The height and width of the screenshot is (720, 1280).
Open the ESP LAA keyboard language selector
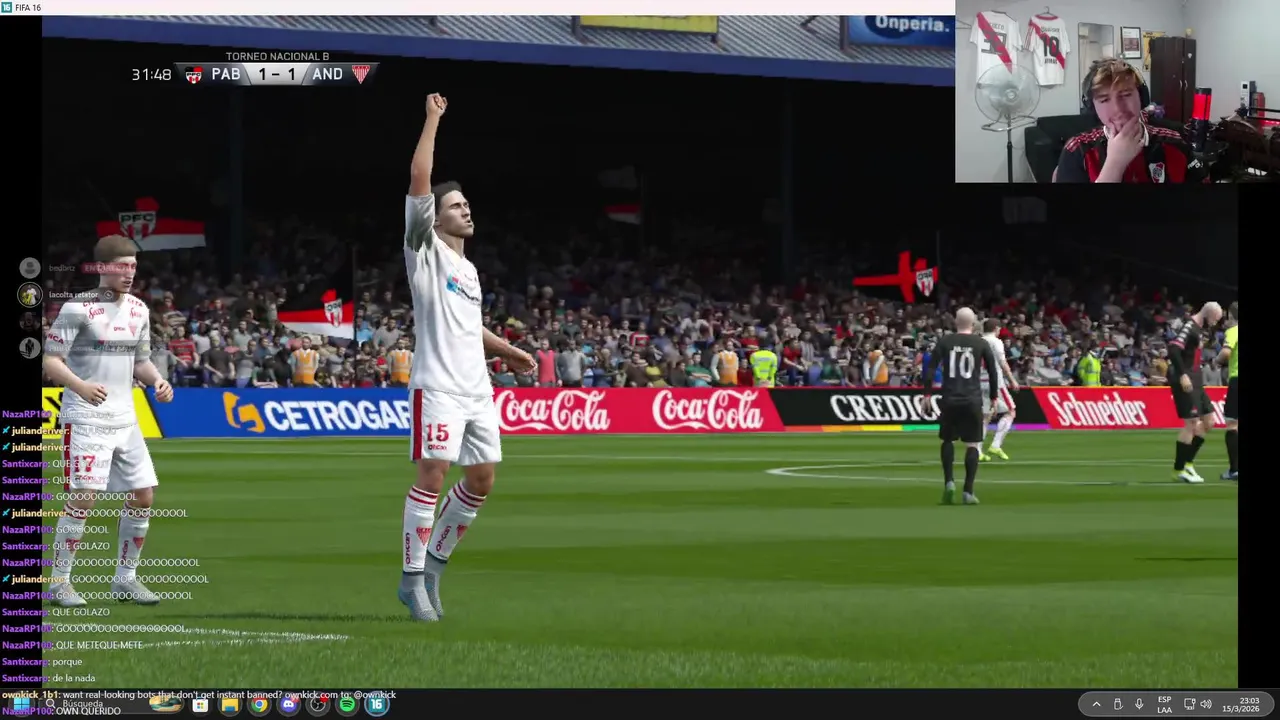pos(1165,704)
